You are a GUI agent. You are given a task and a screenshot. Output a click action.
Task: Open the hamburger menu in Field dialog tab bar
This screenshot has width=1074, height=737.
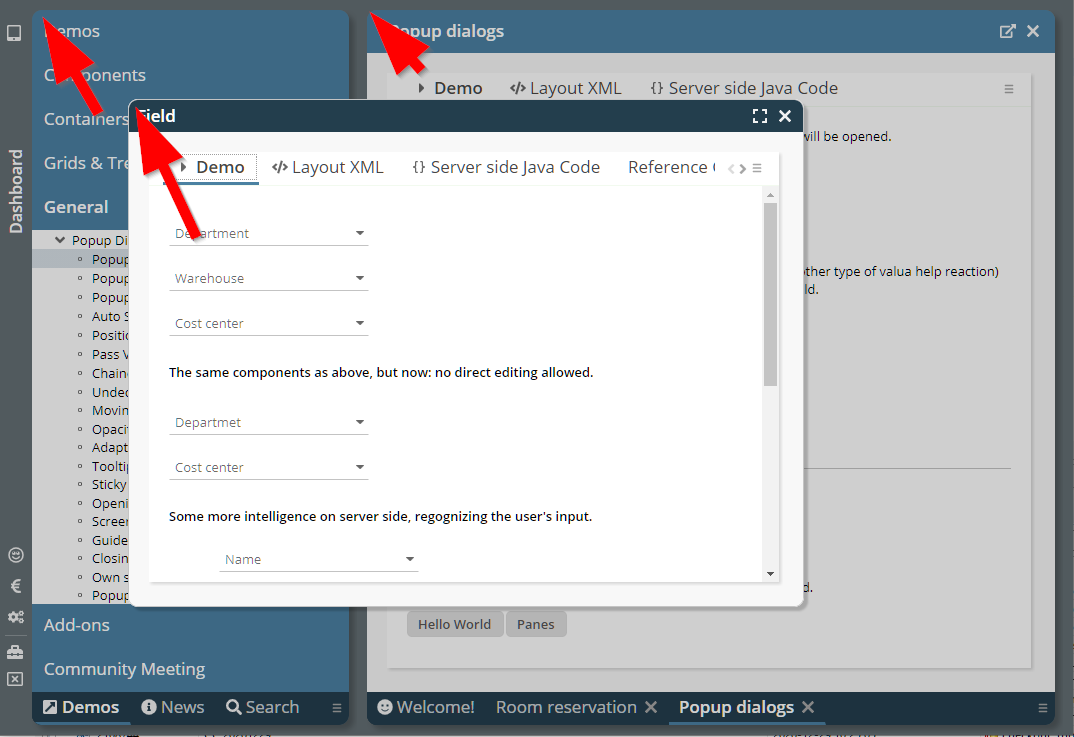coord(757,168)
